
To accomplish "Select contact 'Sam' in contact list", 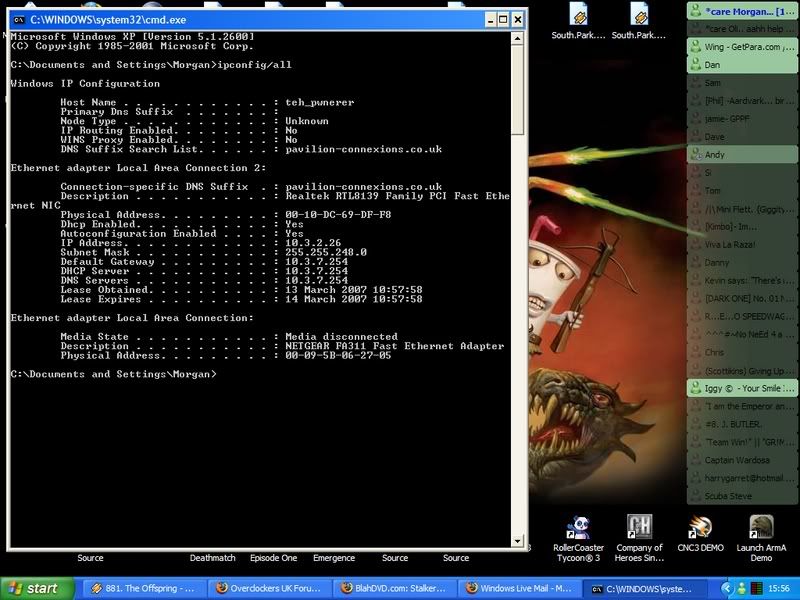I will pos(742,83).
